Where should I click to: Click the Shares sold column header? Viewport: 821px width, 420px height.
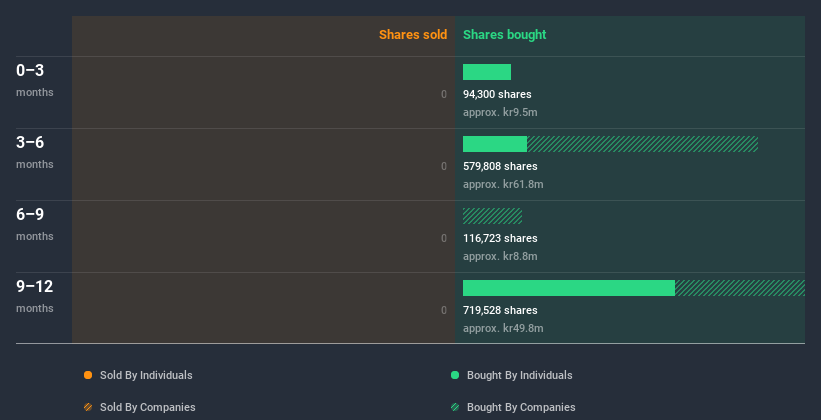(413, 35)
